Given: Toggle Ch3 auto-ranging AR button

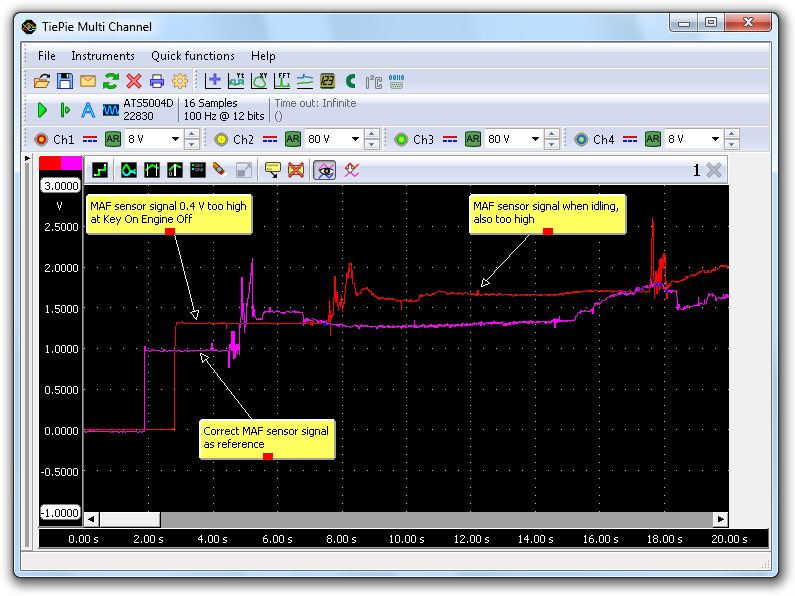Looking at the screenshot, I should (473, 140).
